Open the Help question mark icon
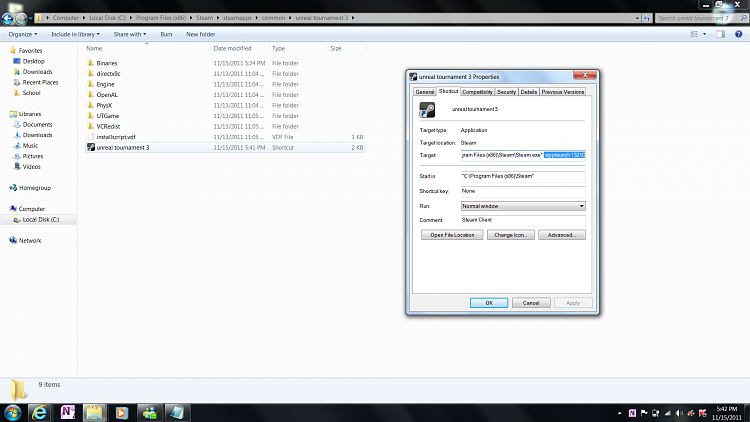Viewport: 750px width, 422px height. pos(739,34)
